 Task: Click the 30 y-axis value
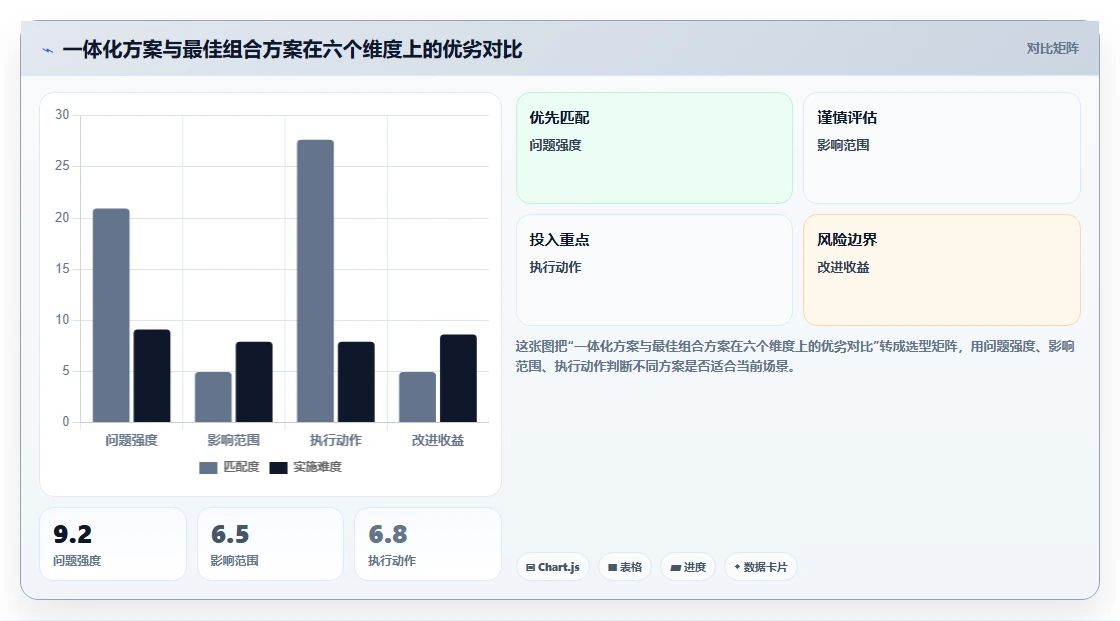[62, 115]
